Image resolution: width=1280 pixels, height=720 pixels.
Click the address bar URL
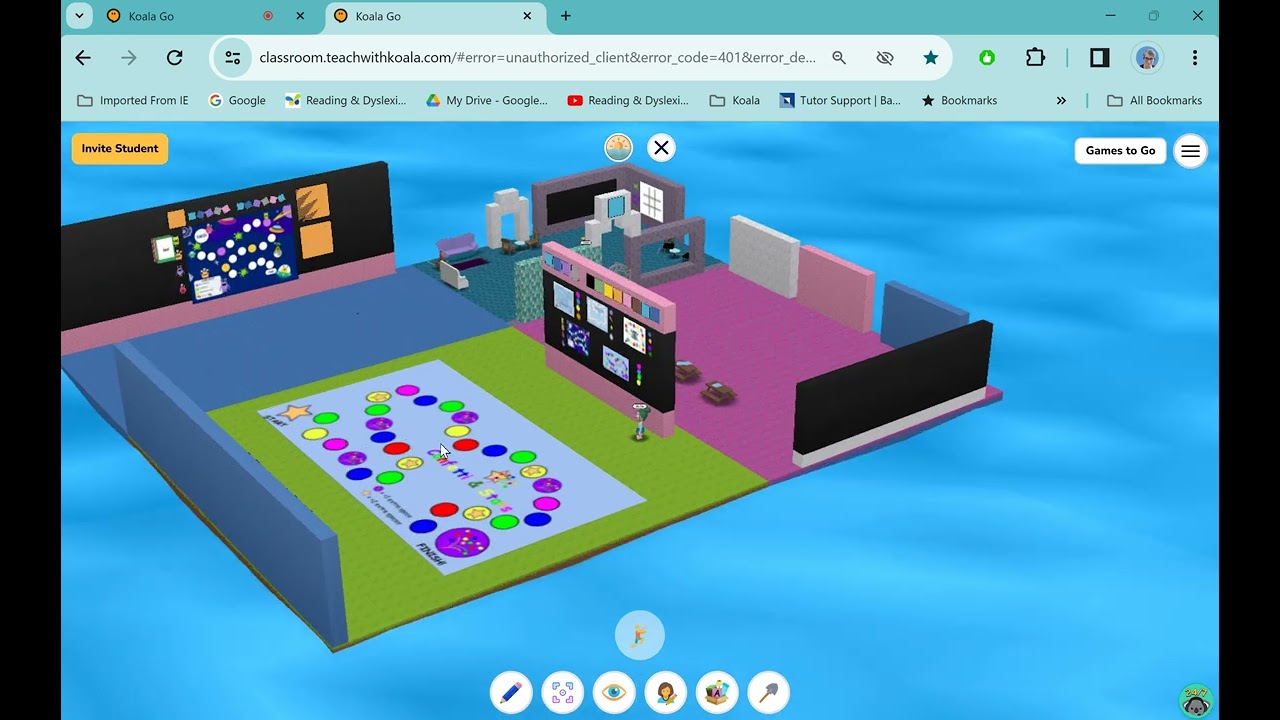(538, 58)
